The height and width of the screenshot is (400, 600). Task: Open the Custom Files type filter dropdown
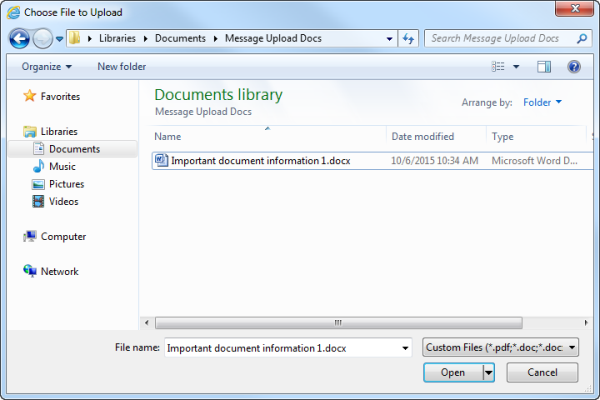[500, 348]
